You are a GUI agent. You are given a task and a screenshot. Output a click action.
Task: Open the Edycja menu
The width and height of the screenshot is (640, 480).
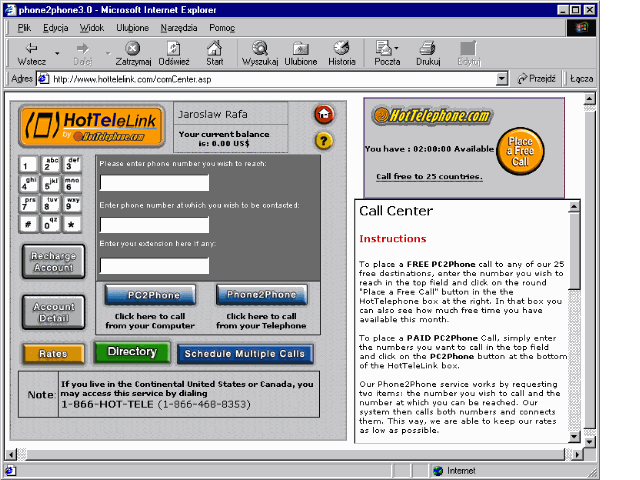56,28
